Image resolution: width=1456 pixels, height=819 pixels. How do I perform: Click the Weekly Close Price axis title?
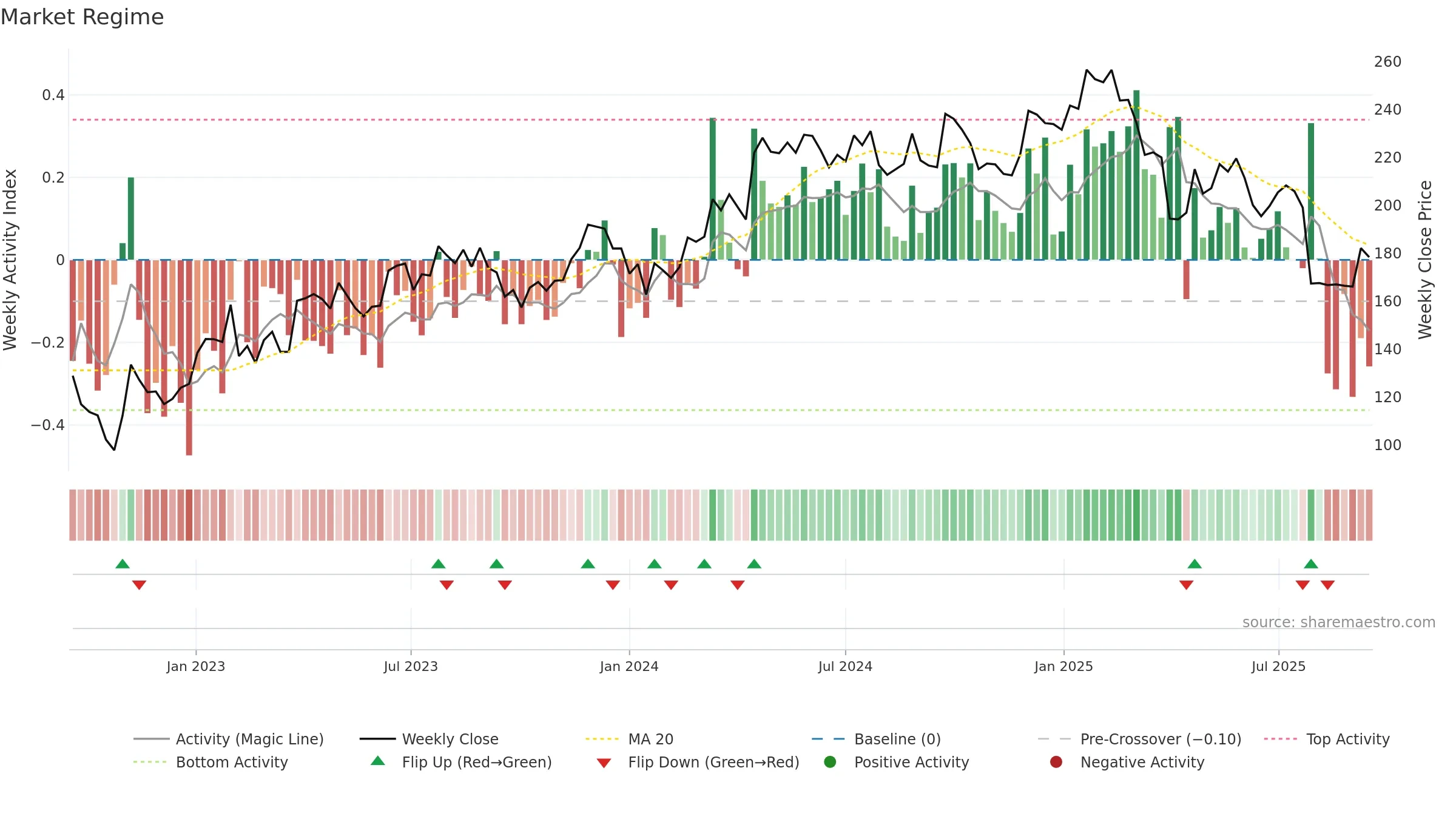coord(1425,260)
